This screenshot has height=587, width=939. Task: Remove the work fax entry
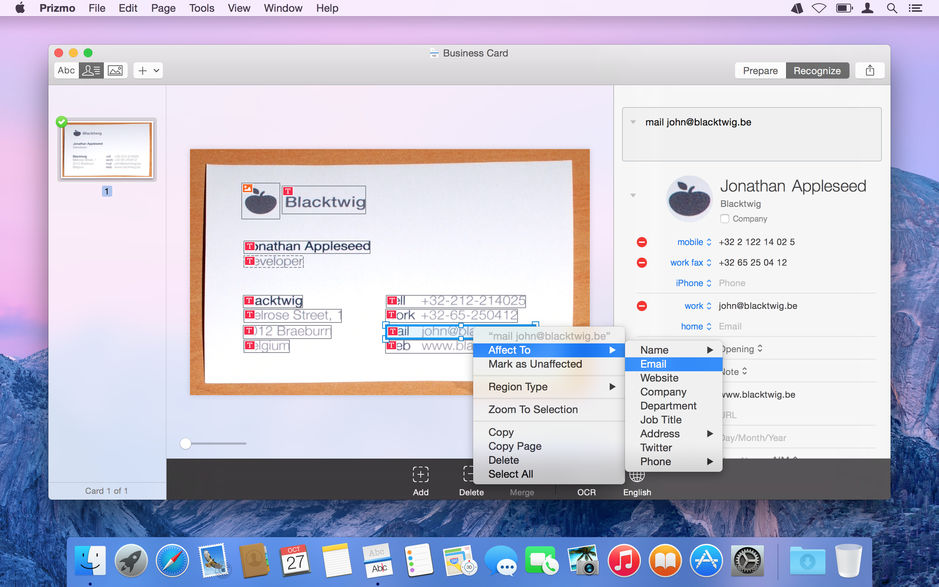pos(640,262)
